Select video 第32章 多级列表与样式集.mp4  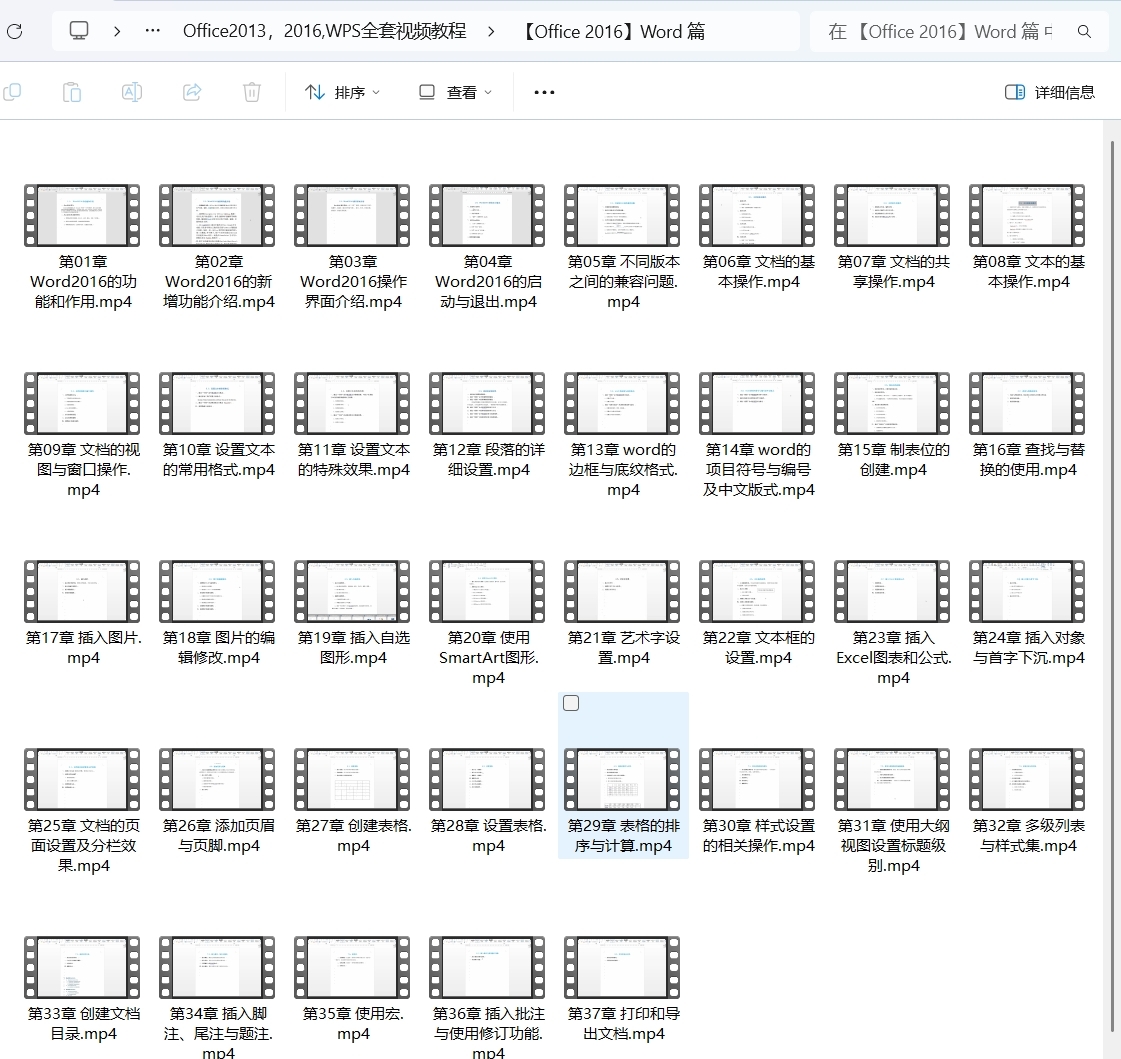pos(1029,801)
